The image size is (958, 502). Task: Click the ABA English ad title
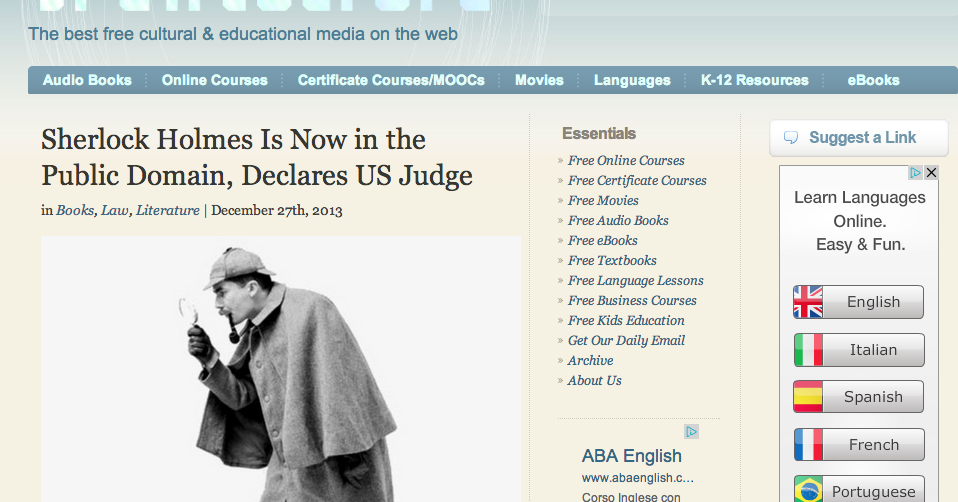[632, 456]
